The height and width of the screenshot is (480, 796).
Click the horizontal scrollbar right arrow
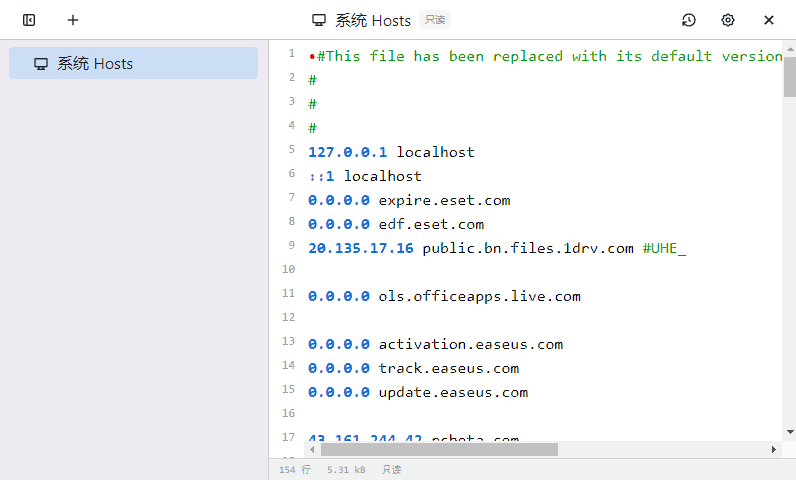point(774,450)
